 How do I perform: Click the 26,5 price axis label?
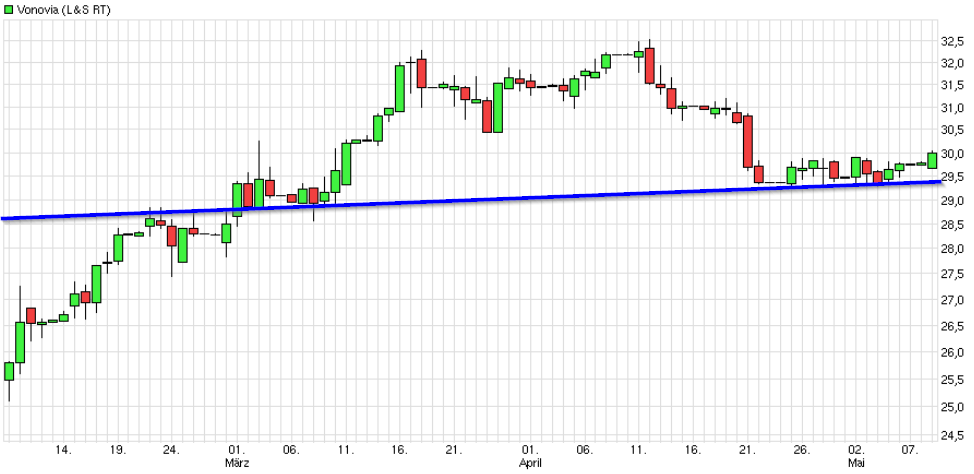click(x=953, y=326)
